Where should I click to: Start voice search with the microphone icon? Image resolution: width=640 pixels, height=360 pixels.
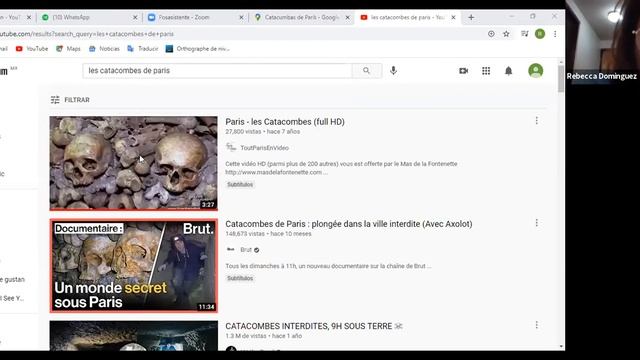click(x=393, y=71)
